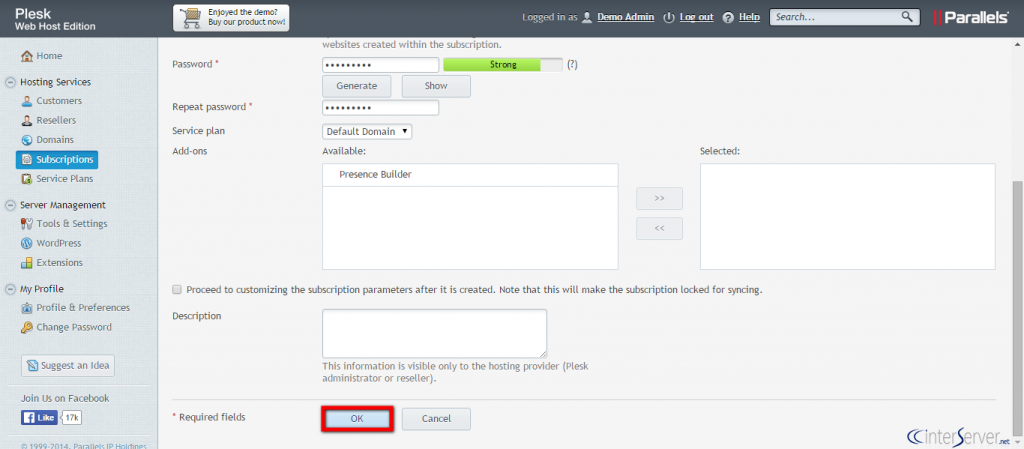The width and height of the screenshot is (1024, 449).
Task: Click the password strength (?) hint
Action: [572, 65]
